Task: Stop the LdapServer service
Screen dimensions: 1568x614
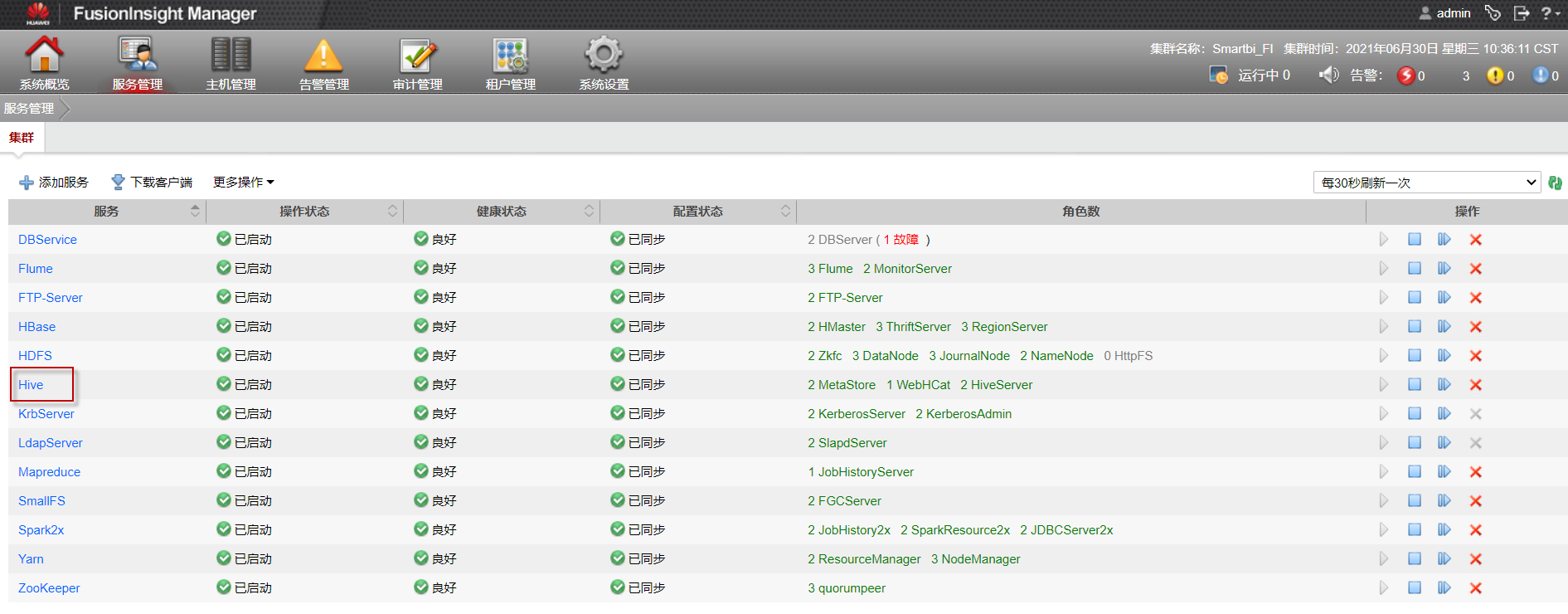Action: (x=1415, y=443)
